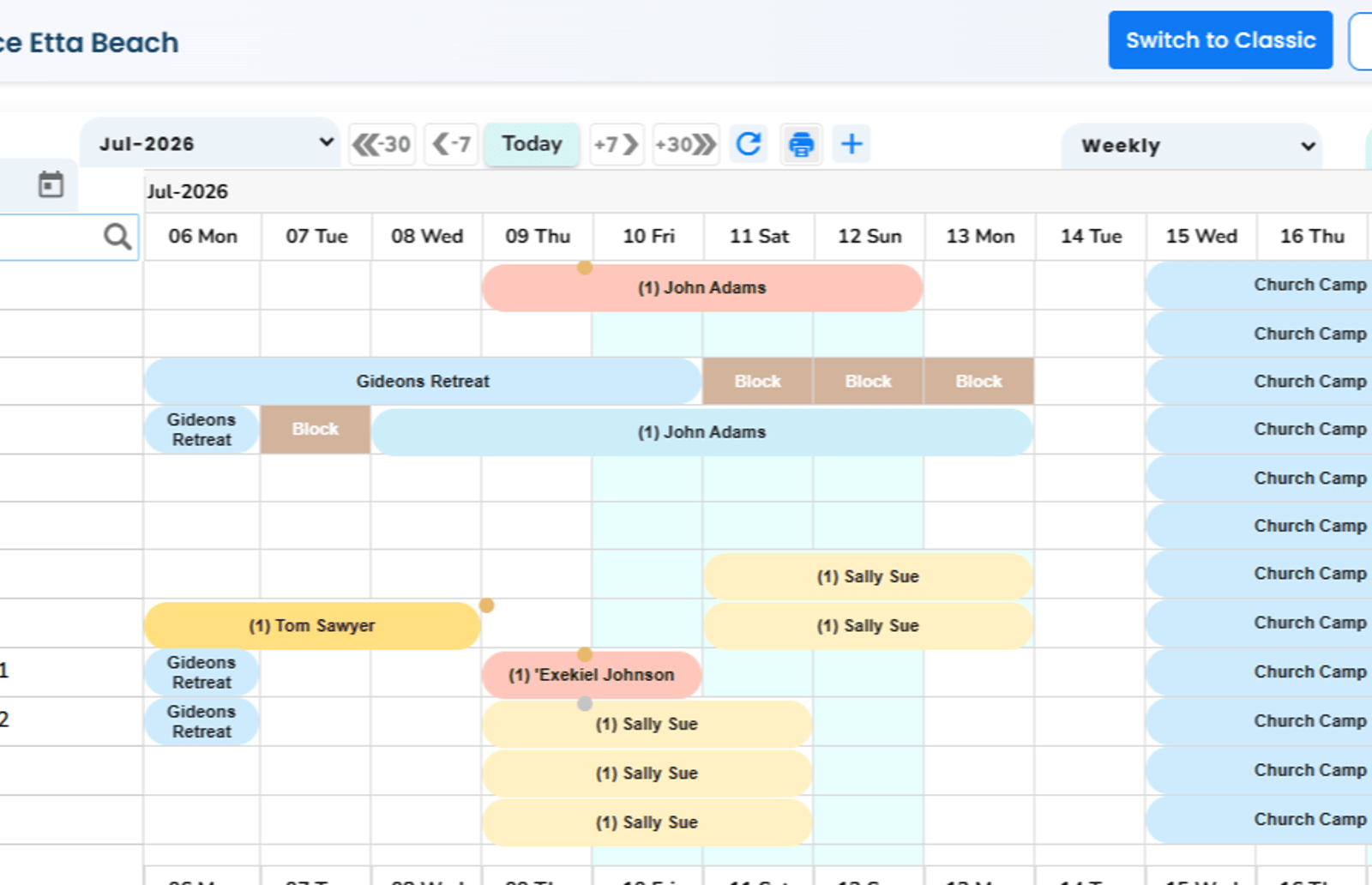The image size is (1372, 885).
Task: Open the Tom Sawyer reservation
Action: coord(312,626)
